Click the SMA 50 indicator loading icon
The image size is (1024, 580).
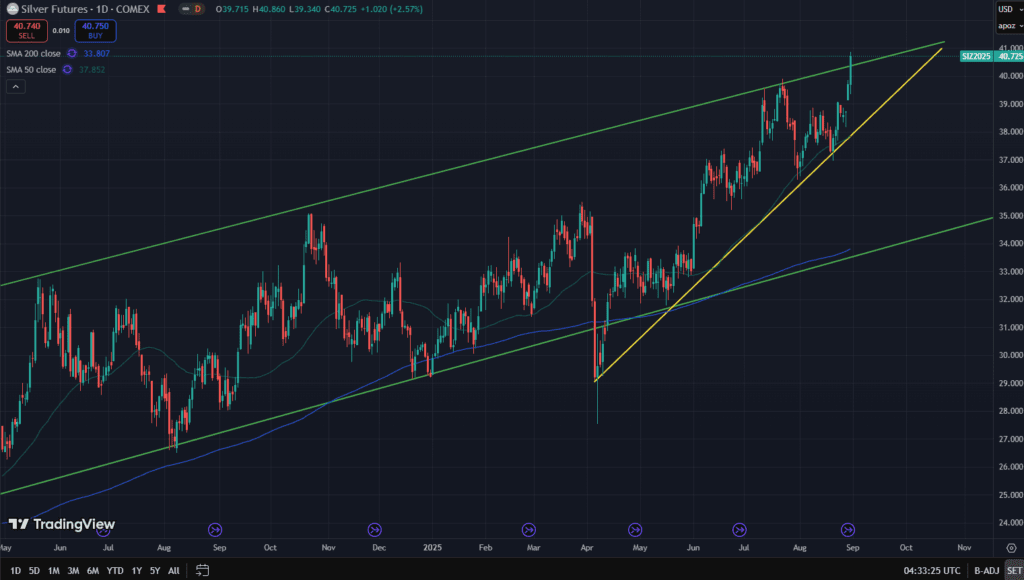67,69
